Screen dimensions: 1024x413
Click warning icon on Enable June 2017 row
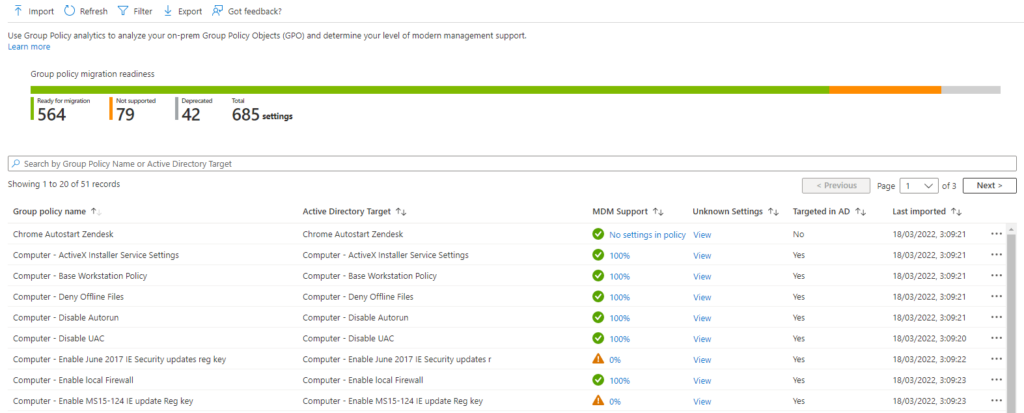coord(598,359)
